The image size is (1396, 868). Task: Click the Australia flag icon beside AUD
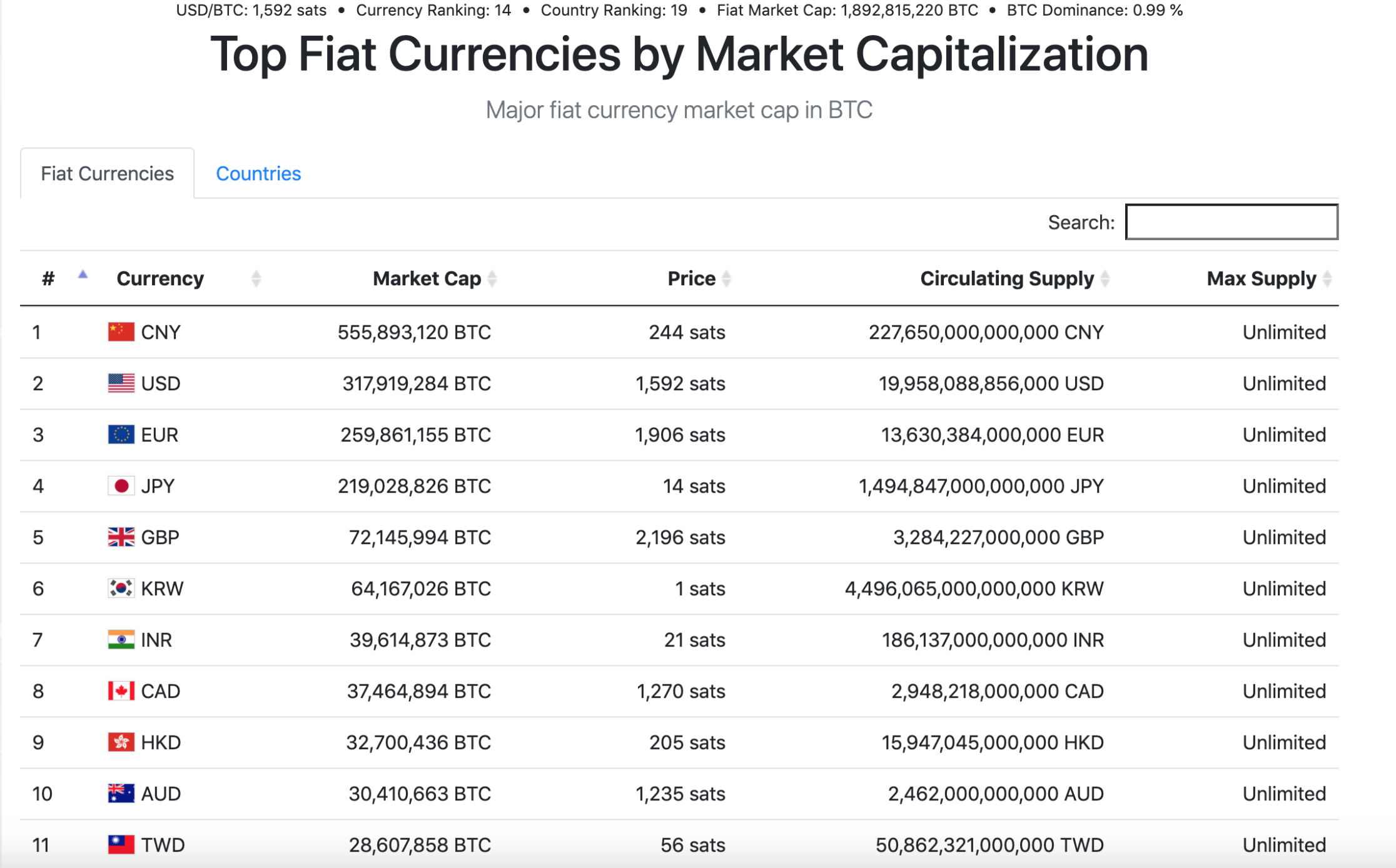tap(121, 794)
